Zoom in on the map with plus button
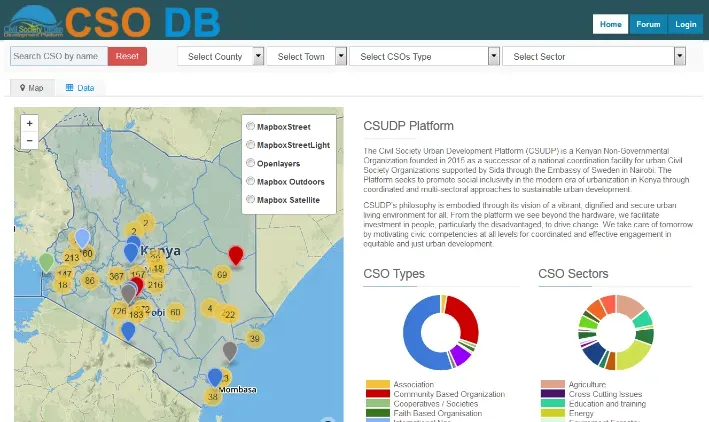This screenshot has height=422, width=709. pos(29,123)
